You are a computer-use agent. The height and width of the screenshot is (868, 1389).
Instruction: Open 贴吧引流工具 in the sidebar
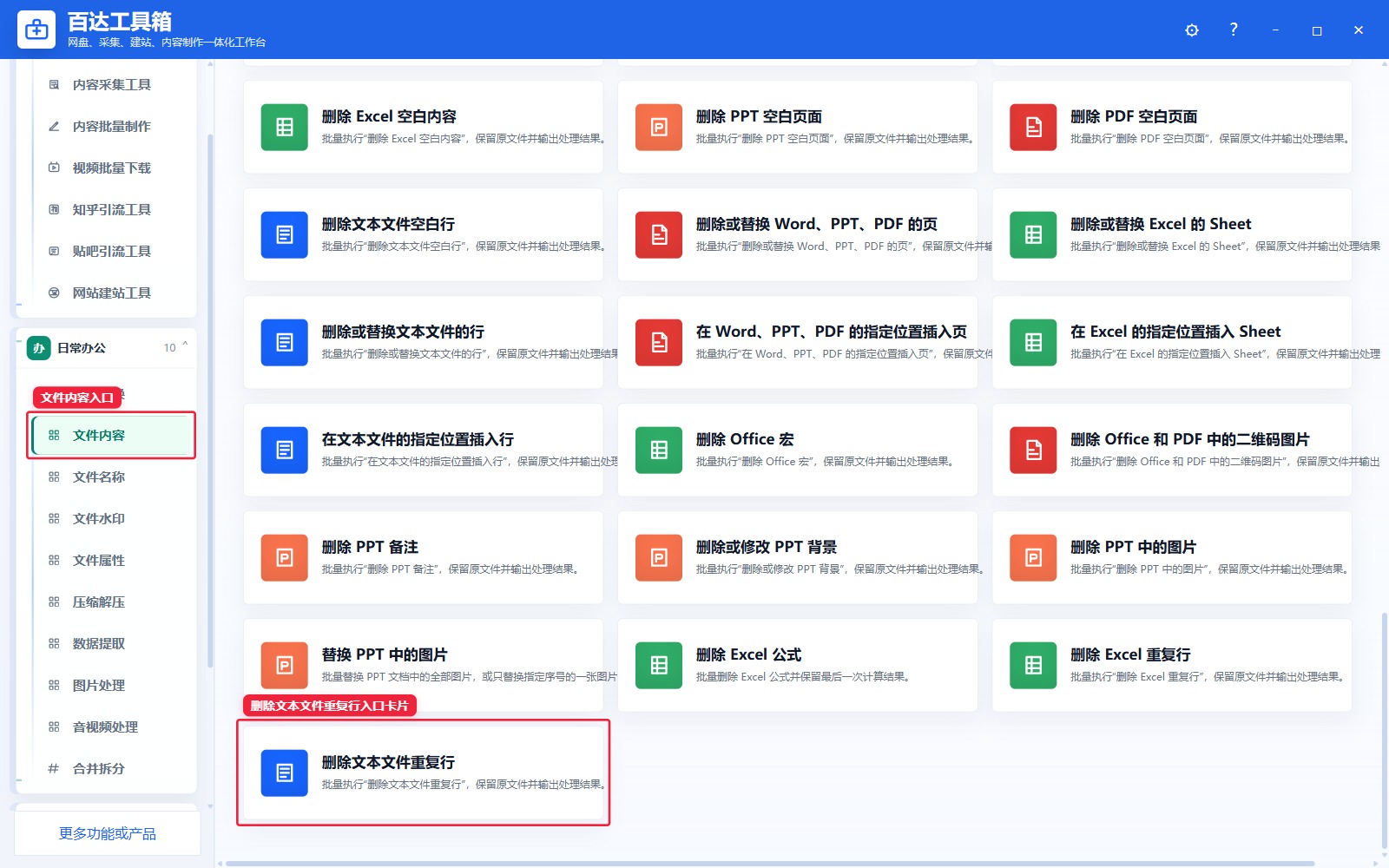(x=111, y=252)
